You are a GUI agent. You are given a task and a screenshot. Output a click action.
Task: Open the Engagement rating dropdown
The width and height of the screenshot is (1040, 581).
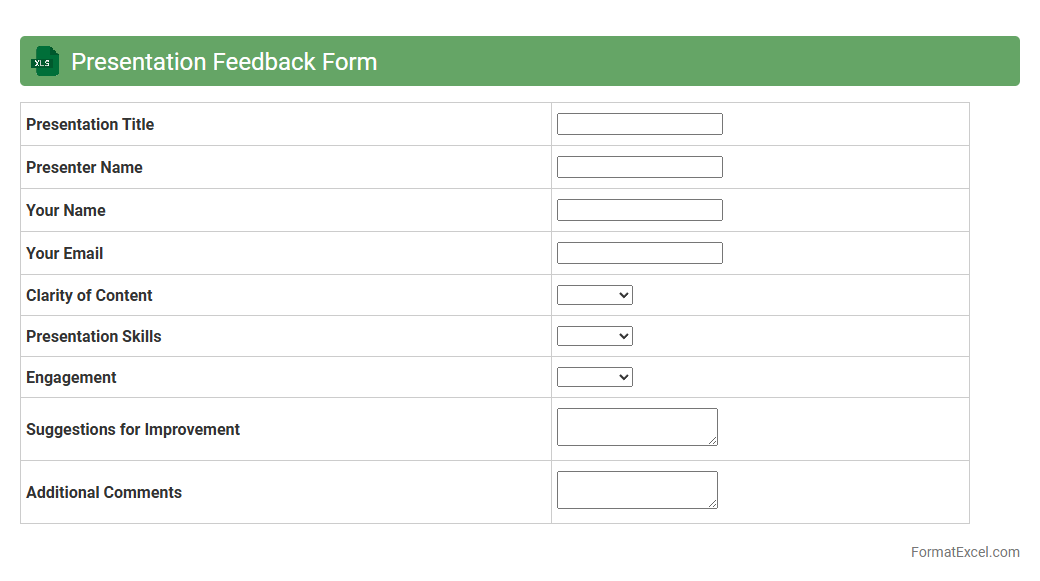(594, 377)
